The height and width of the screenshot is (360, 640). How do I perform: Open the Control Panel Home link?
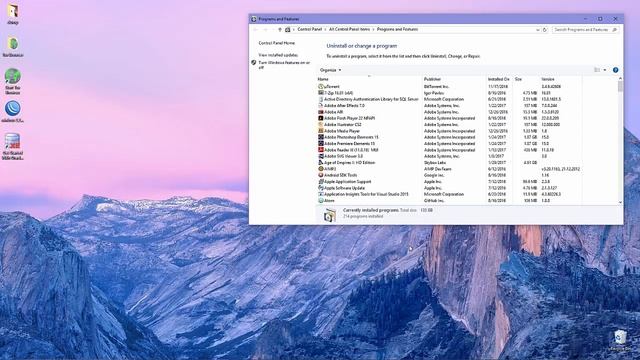pyautogui.click(x=276, y=43)
